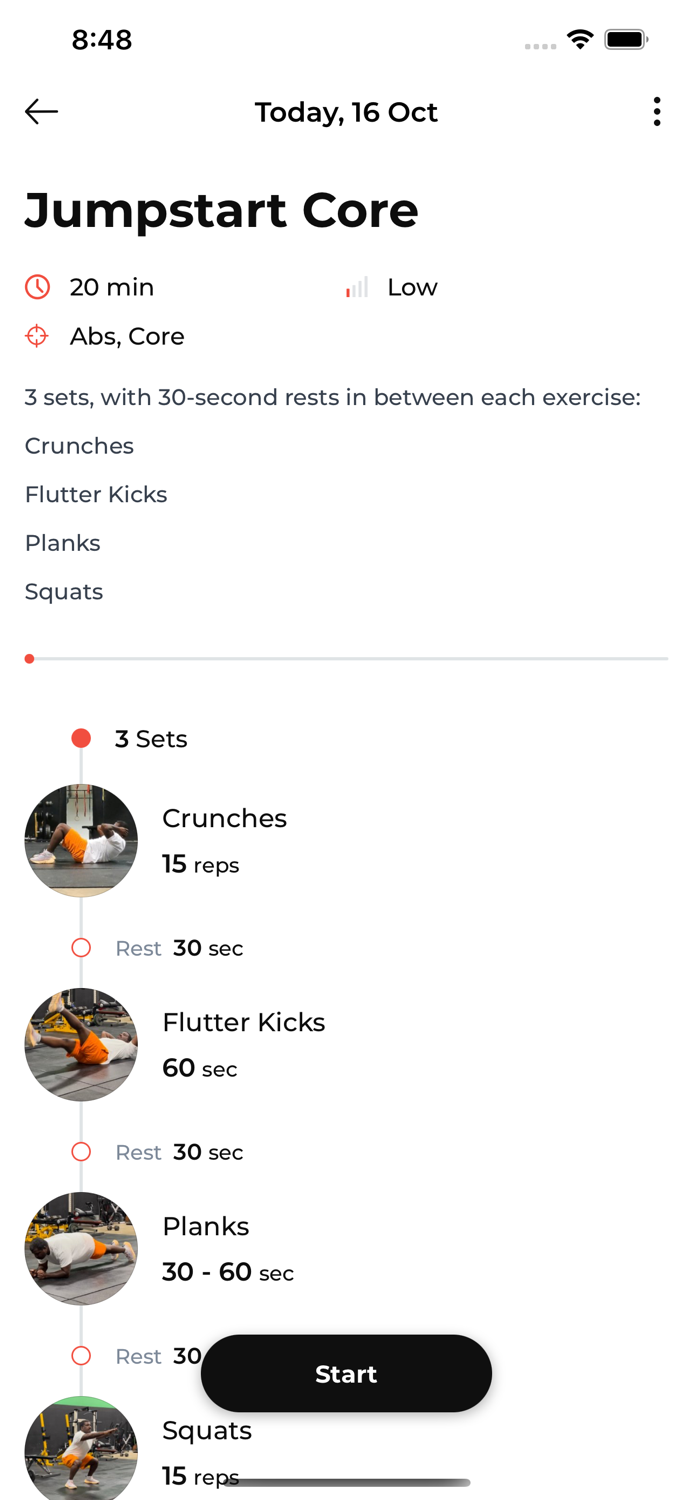Image resolution: width=693 pixels, height=1500 pixels.
Task: Open the three-dot more options menu
Action: coord(657,112)
